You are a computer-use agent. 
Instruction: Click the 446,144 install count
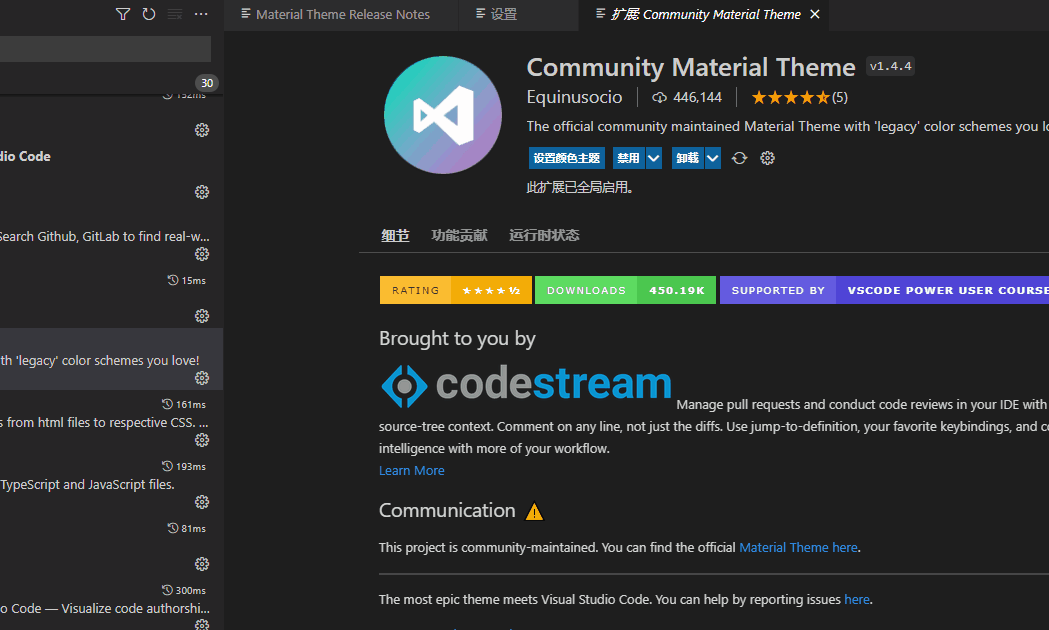(688, 98)
